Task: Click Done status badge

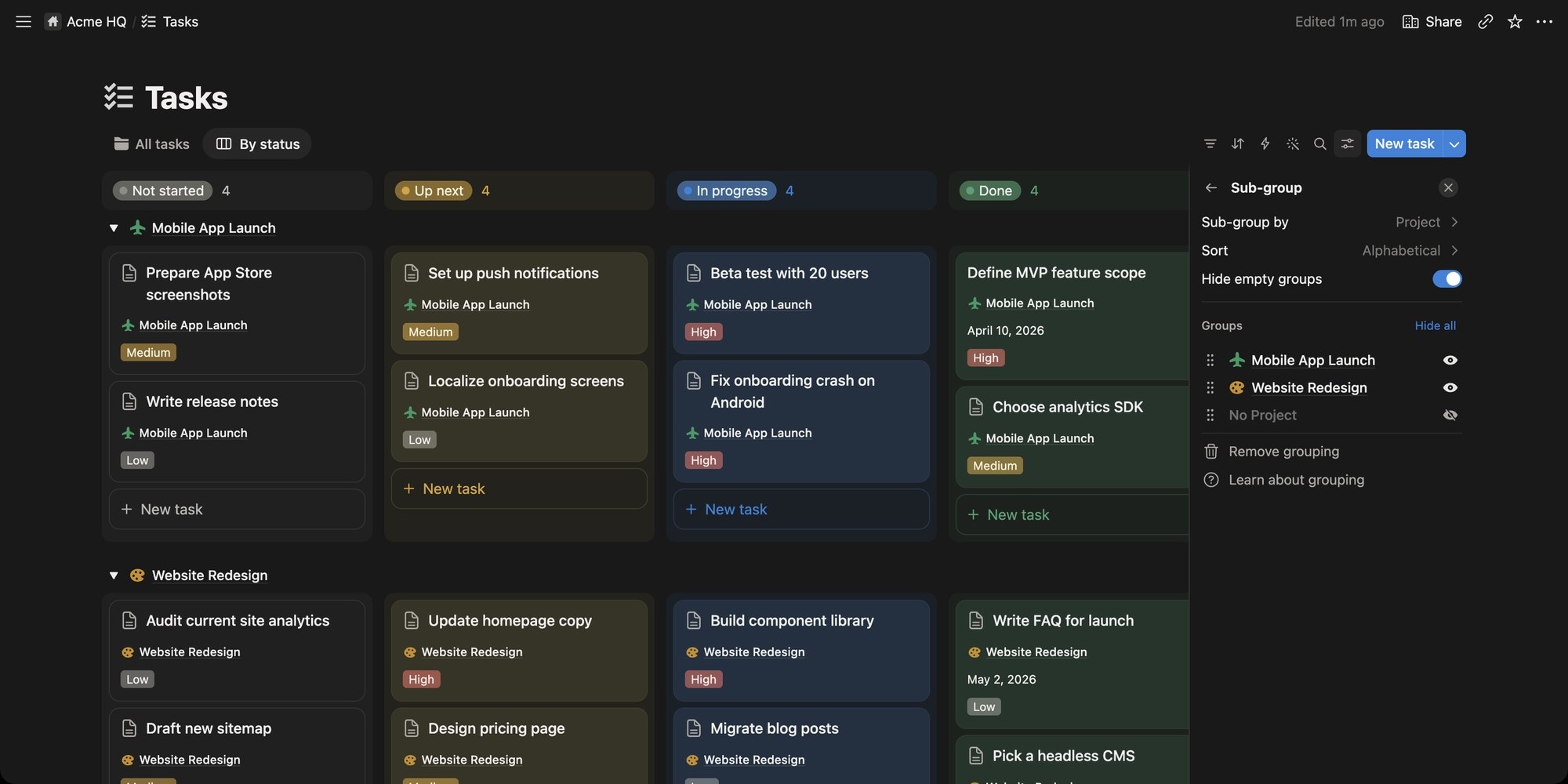Action: (989, 191)
